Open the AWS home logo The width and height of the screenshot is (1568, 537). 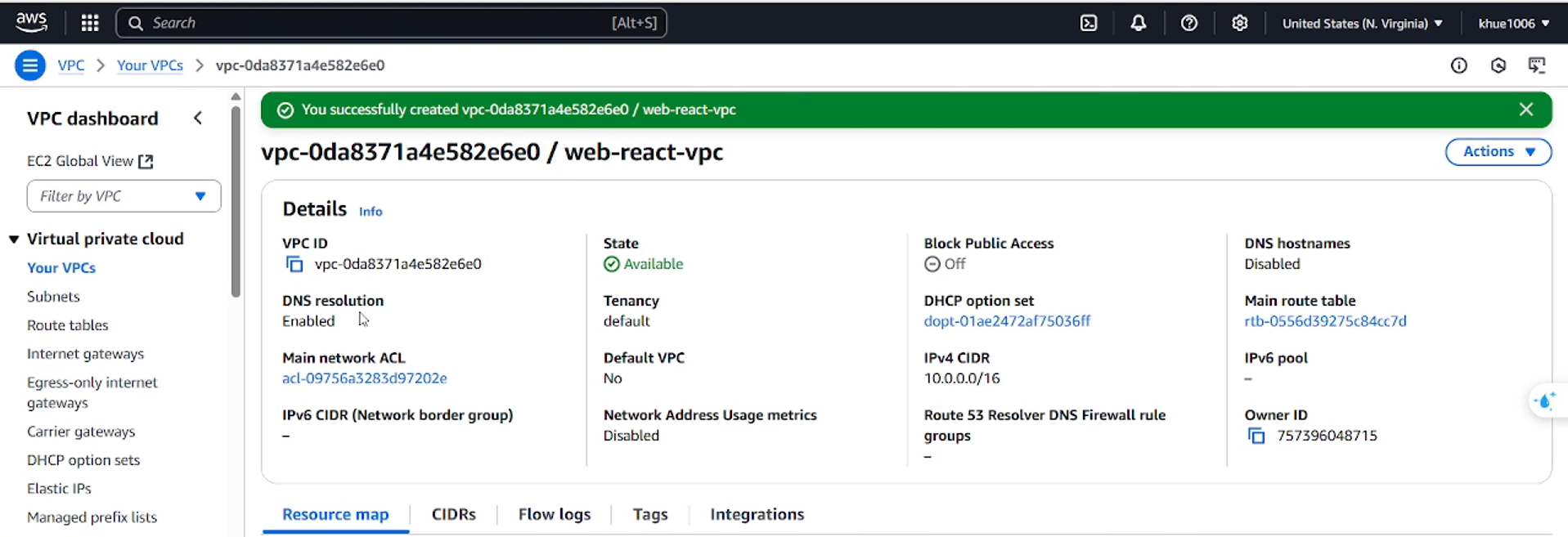[x=31, y=23]
